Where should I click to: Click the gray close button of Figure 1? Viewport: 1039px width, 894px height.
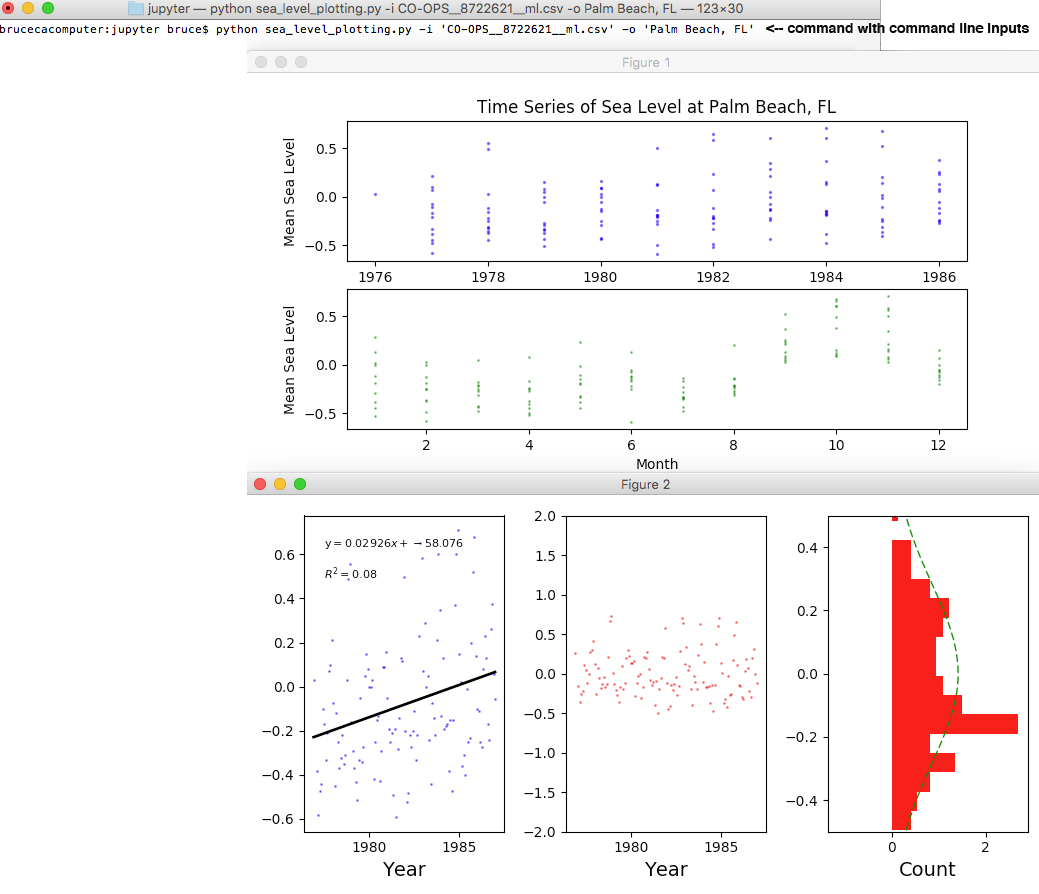point(261,62)
